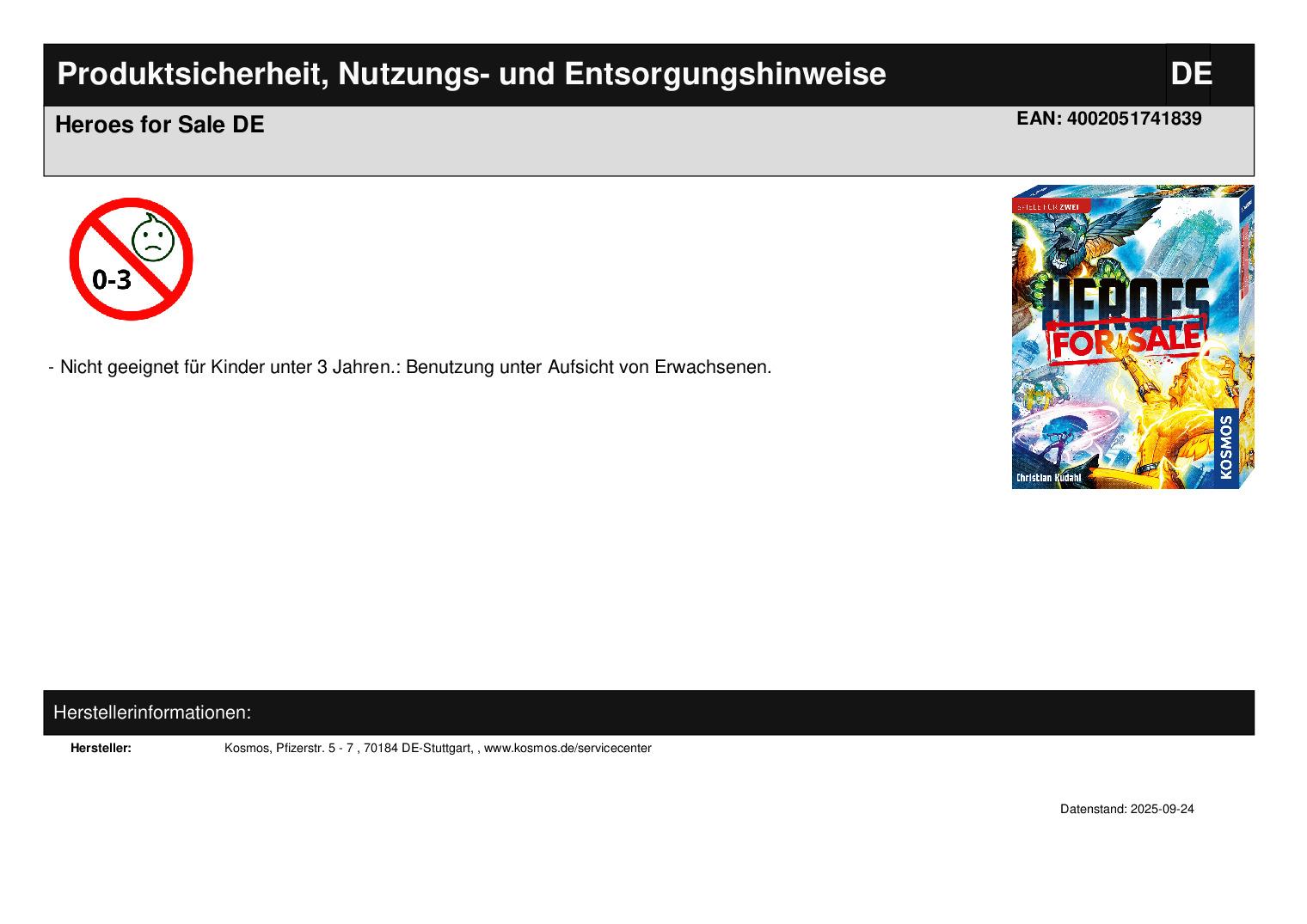1307x924 pixels.
Task: Select the DE language box in header
Action: [1189, 75]
